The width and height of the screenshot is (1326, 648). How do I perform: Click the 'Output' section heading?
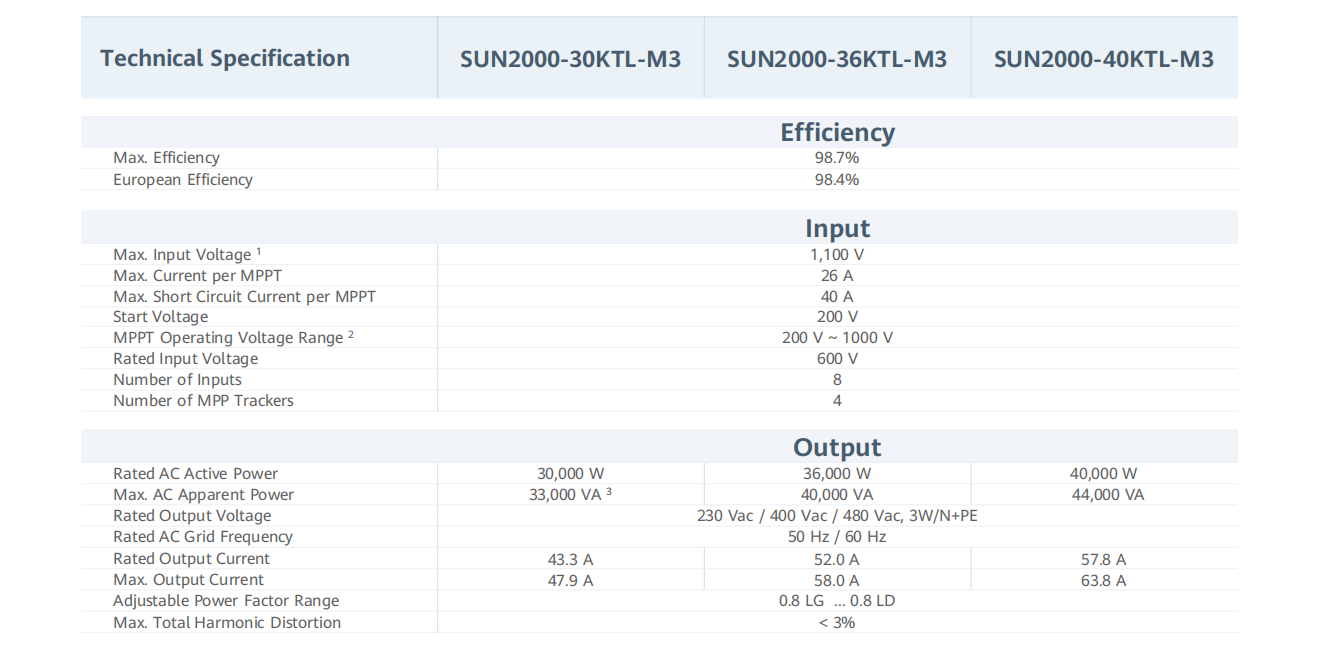pos(837,447)
